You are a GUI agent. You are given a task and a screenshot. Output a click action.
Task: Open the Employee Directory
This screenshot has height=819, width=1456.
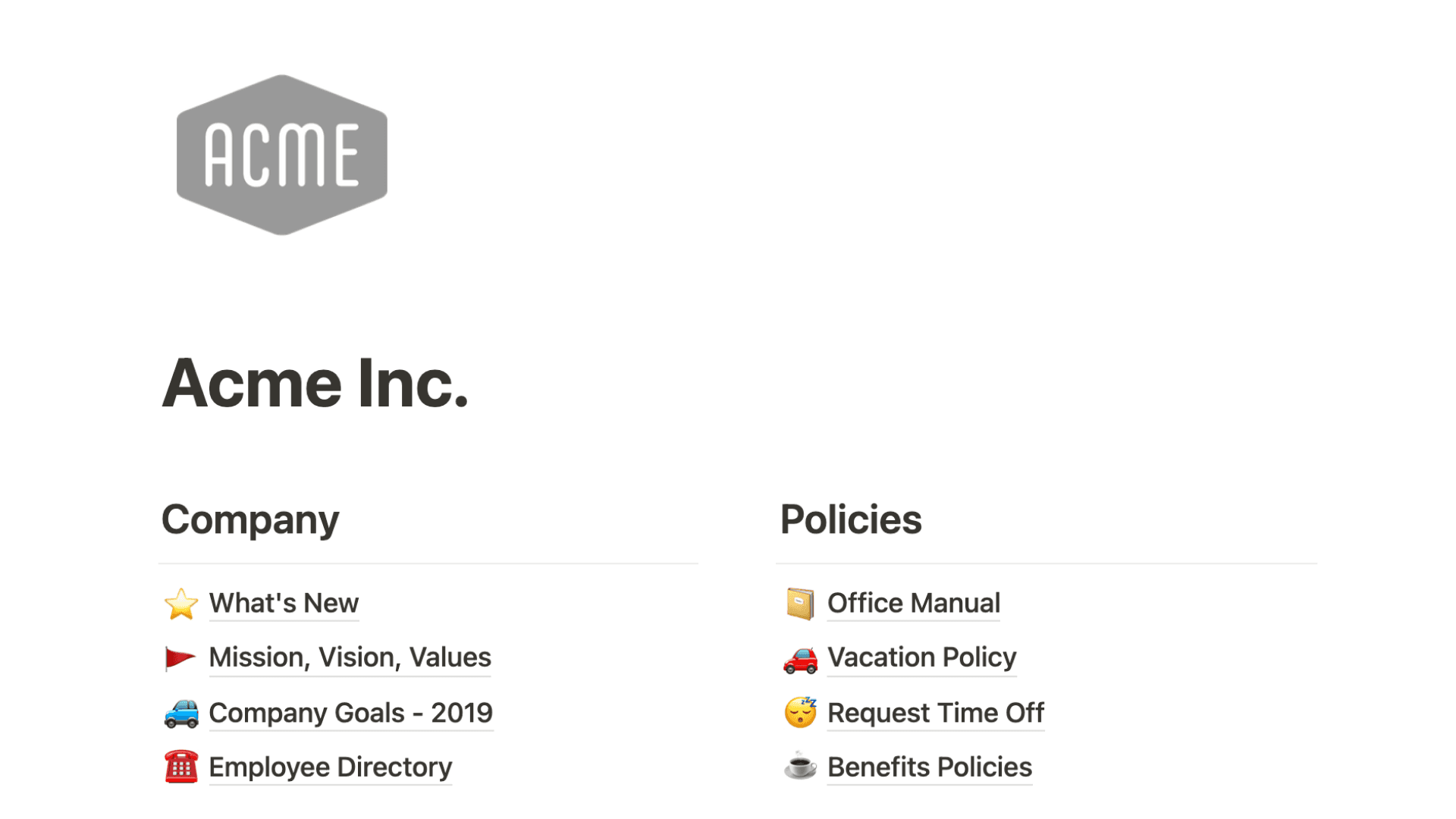coord(330,767)
